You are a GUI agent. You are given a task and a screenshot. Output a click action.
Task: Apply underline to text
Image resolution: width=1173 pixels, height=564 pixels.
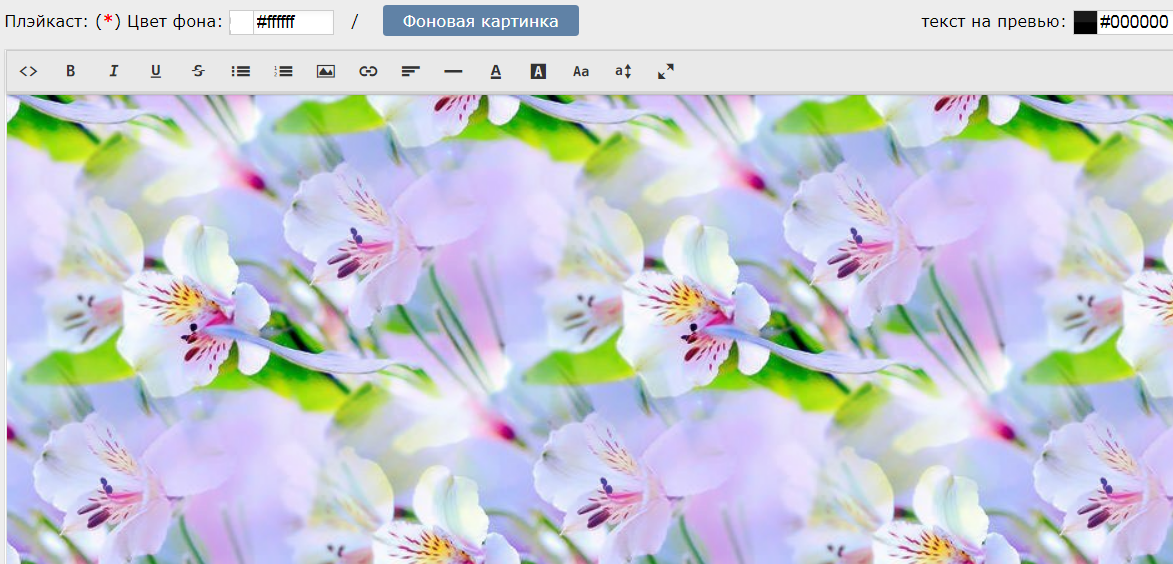155,71
